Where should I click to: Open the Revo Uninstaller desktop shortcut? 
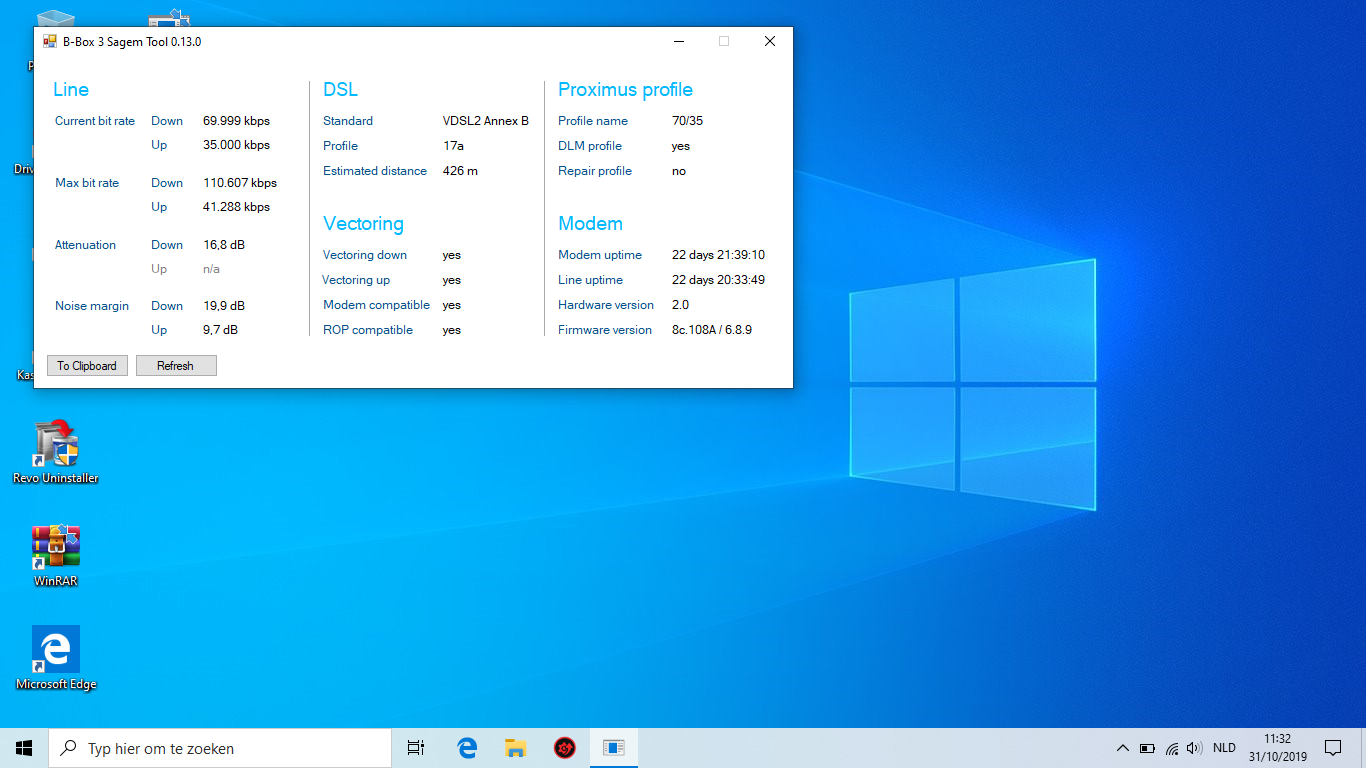click(x=56, y=447)
